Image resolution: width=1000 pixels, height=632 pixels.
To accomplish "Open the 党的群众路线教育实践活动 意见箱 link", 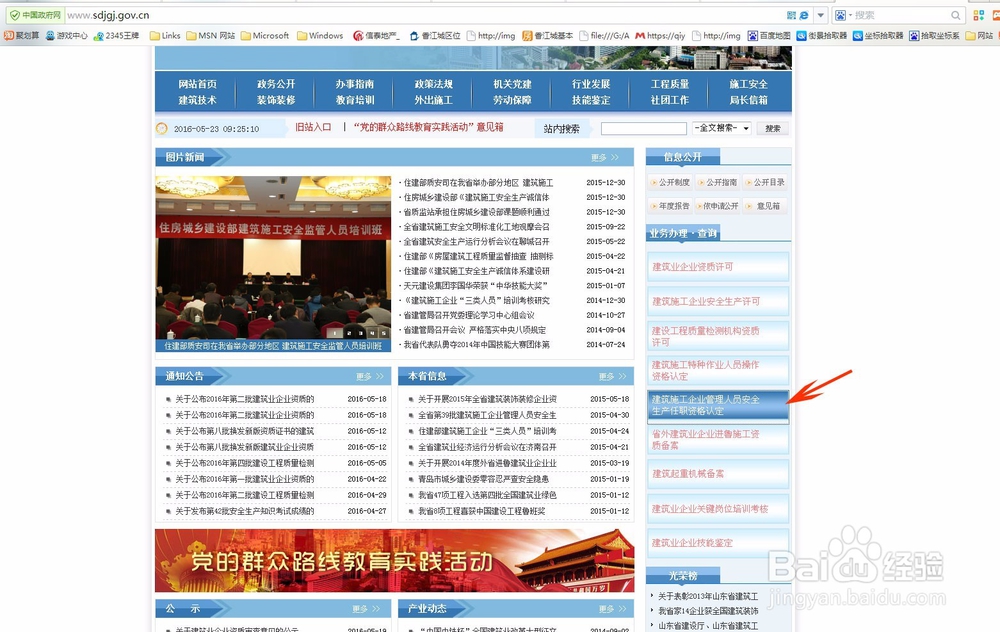I will coord(429,128).
